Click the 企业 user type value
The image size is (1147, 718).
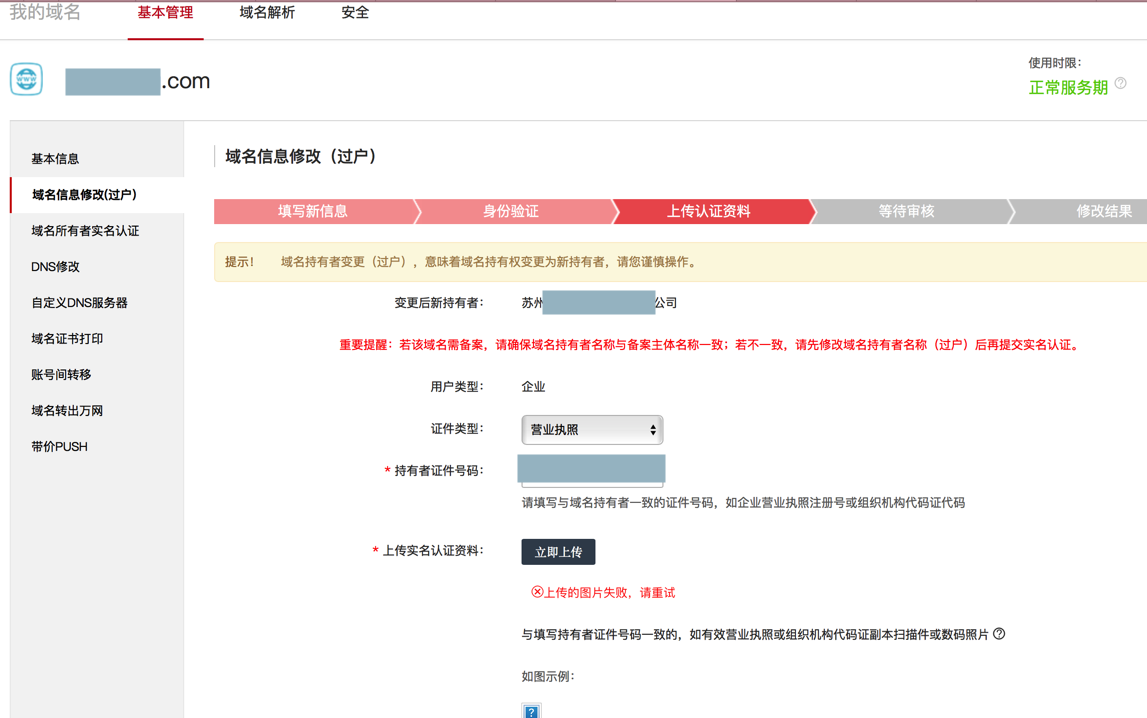[533, 387]
